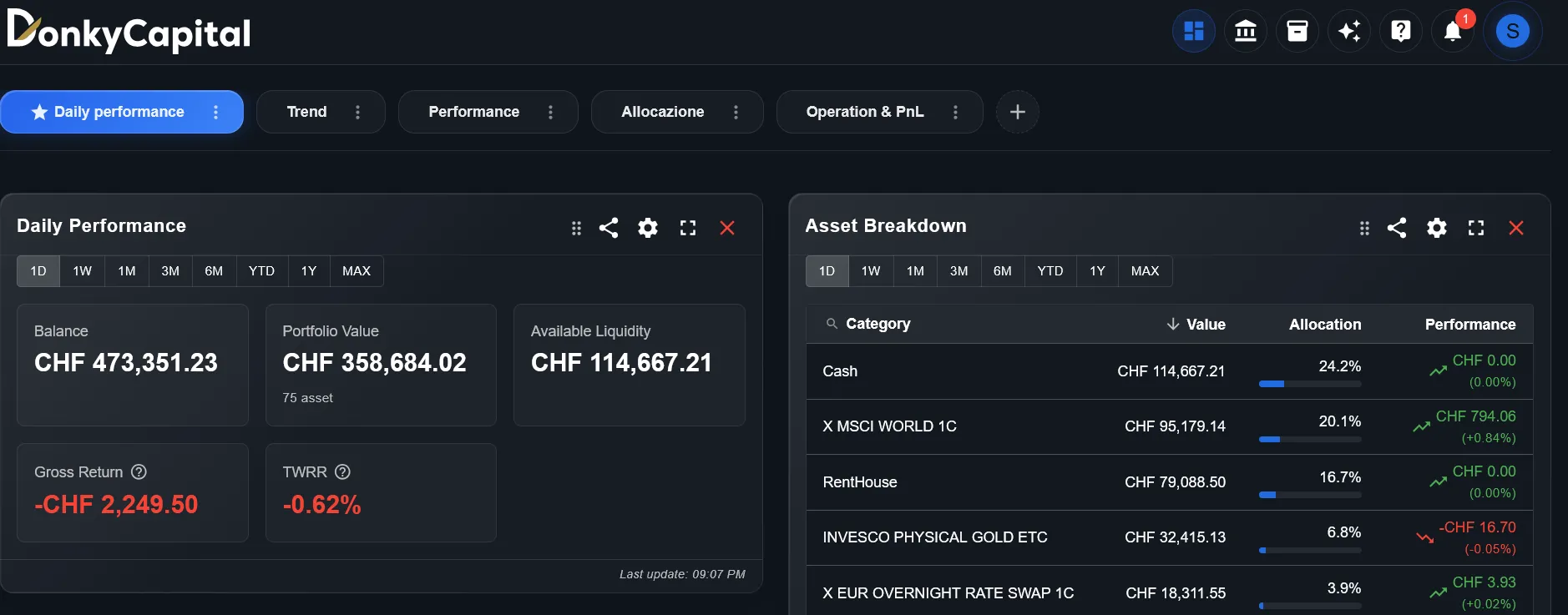The width and height of the screenshot is (1568, 615).
Task: Launch the AI sparkles assistant
Action: pos(1348,31)
